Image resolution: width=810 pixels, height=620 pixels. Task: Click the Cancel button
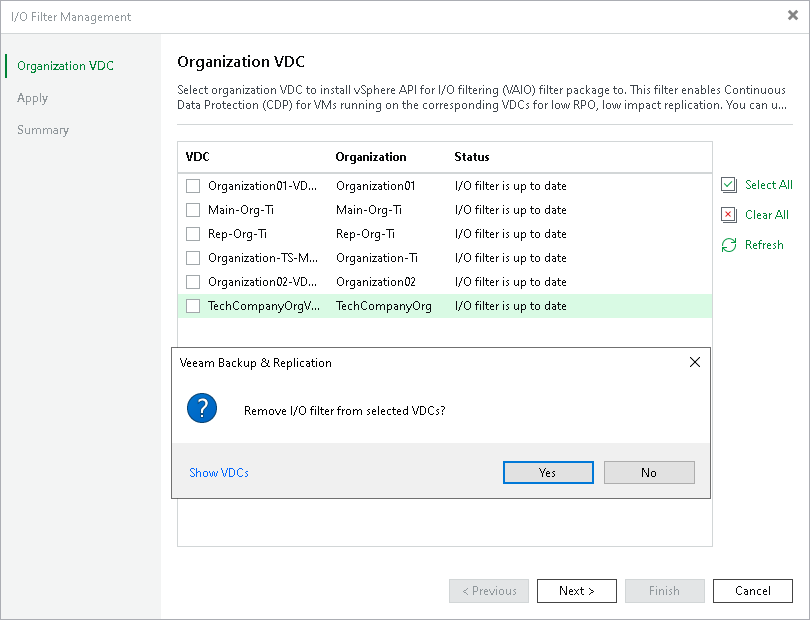[x=753, y=591]
